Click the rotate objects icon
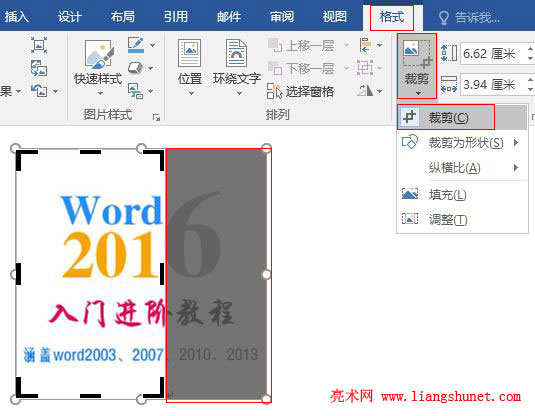Viewport: 535px width, 416px height. pyautogui.click(x=365, y=91)
